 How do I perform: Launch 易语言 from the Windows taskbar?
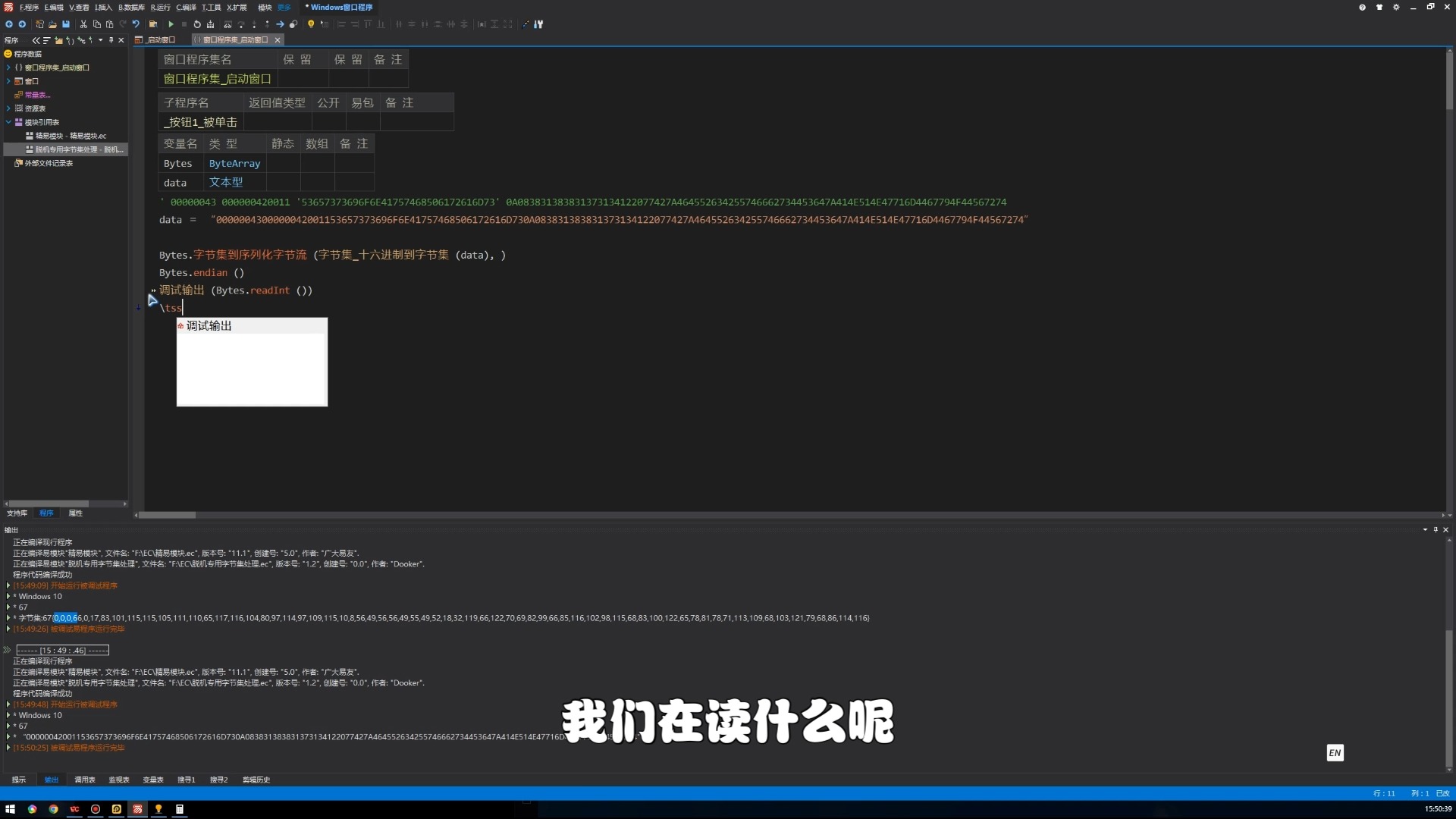pos(137,809)
